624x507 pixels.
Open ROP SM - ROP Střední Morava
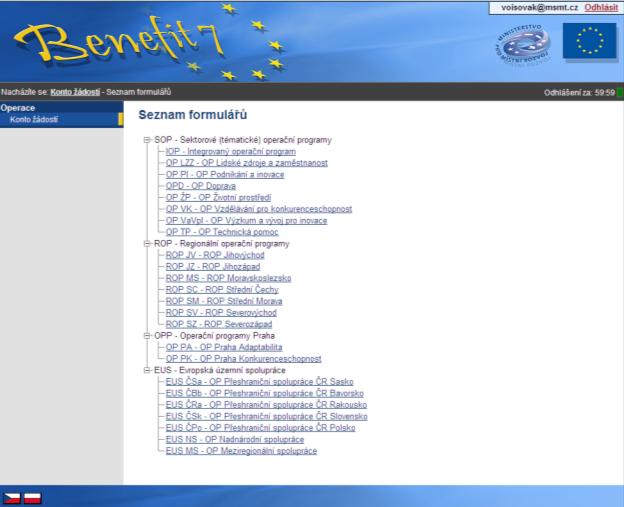[x=224, y=301]
